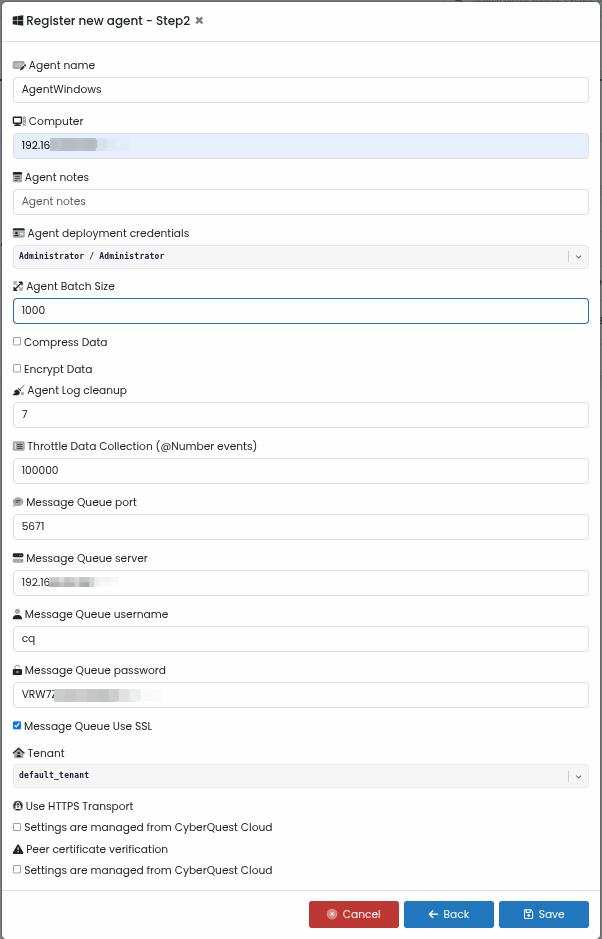The height and width of the screenshot is (939, 602).
Task: Focus the Message Queue port field
Action: pyautogui.click(x=301, y=527)
